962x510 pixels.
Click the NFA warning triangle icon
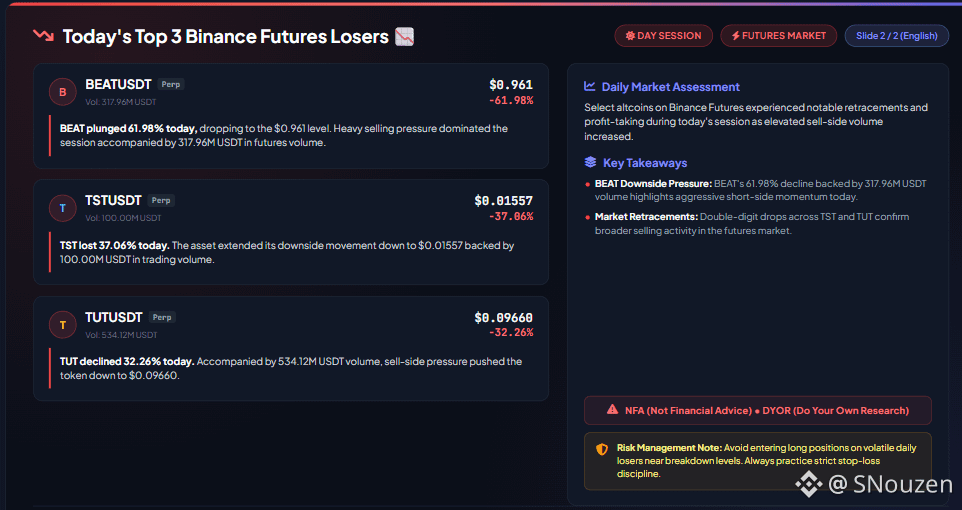[612, 409]
